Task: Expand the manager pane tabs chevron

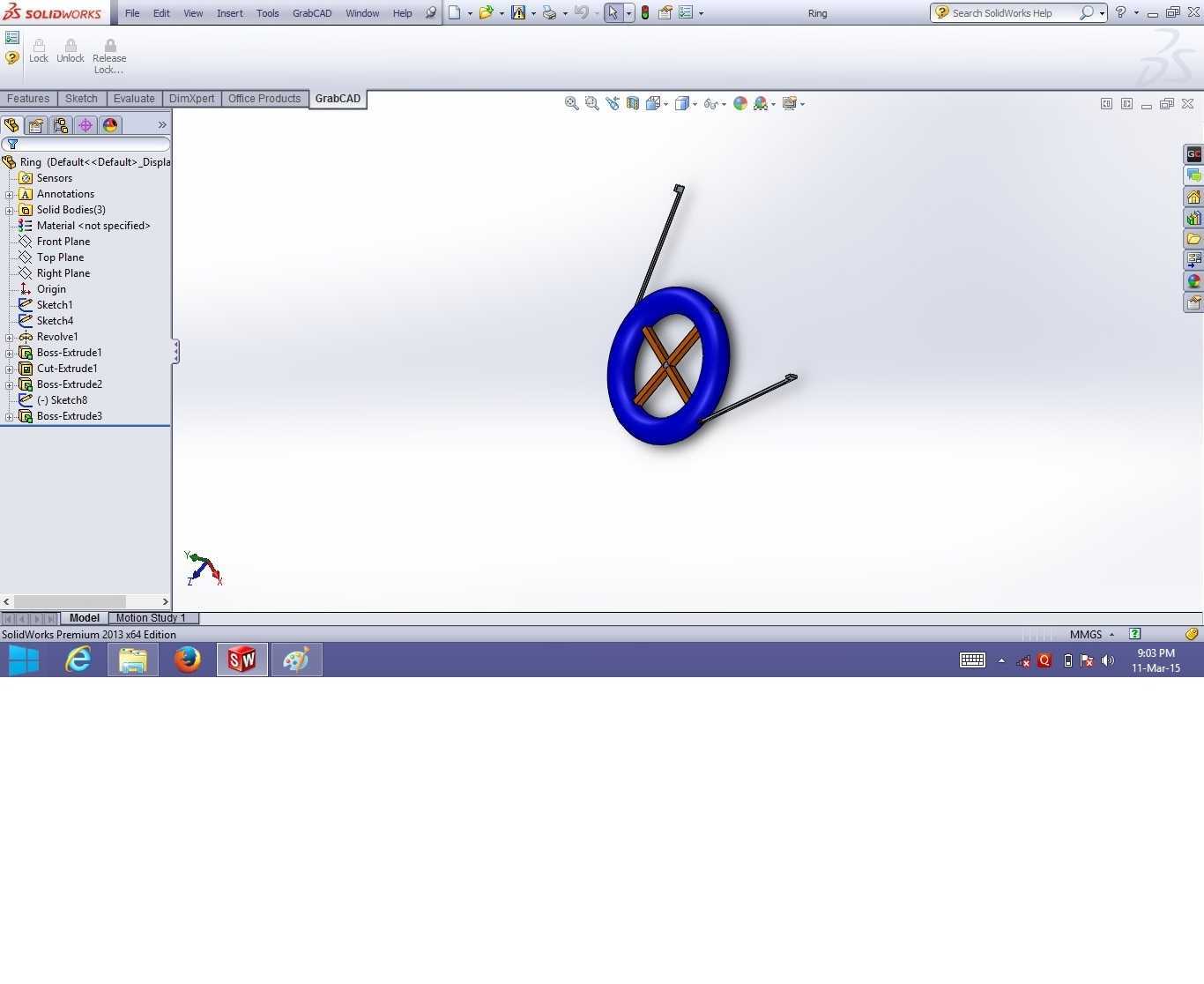Action: click(162, 125)
